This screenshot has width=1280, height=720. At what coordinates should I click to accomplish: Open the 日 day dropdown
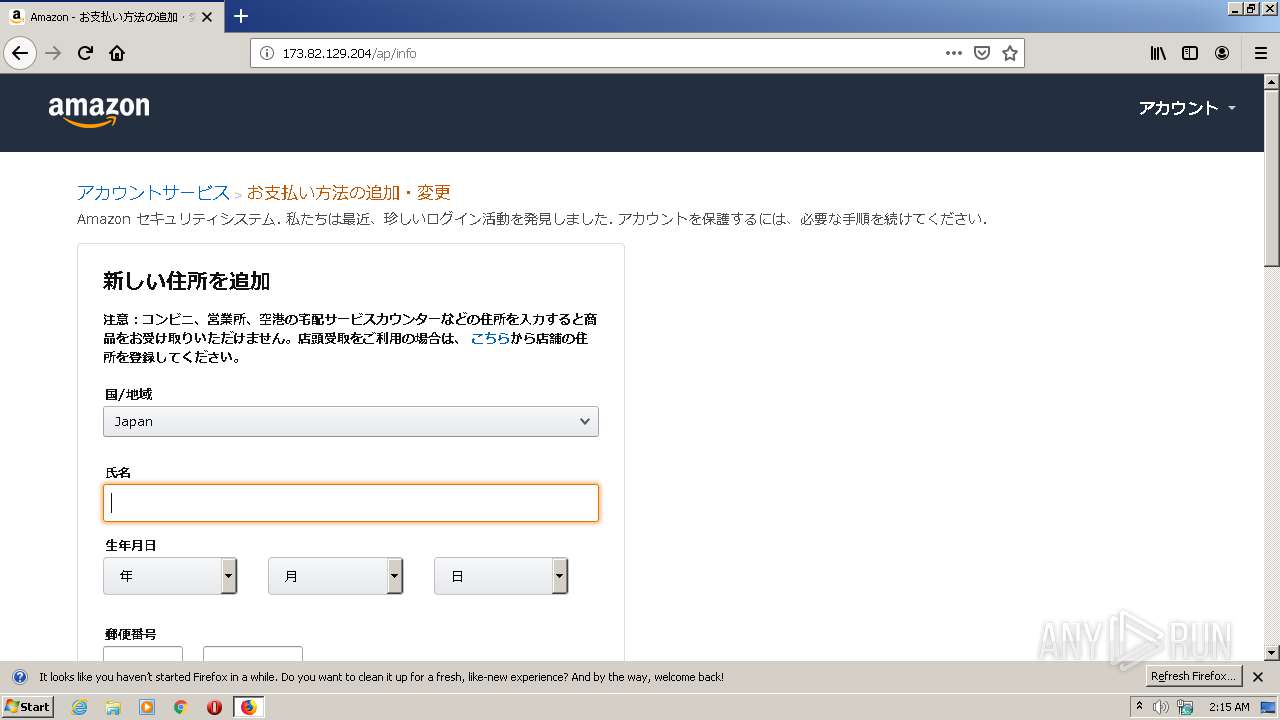(501, 576)
